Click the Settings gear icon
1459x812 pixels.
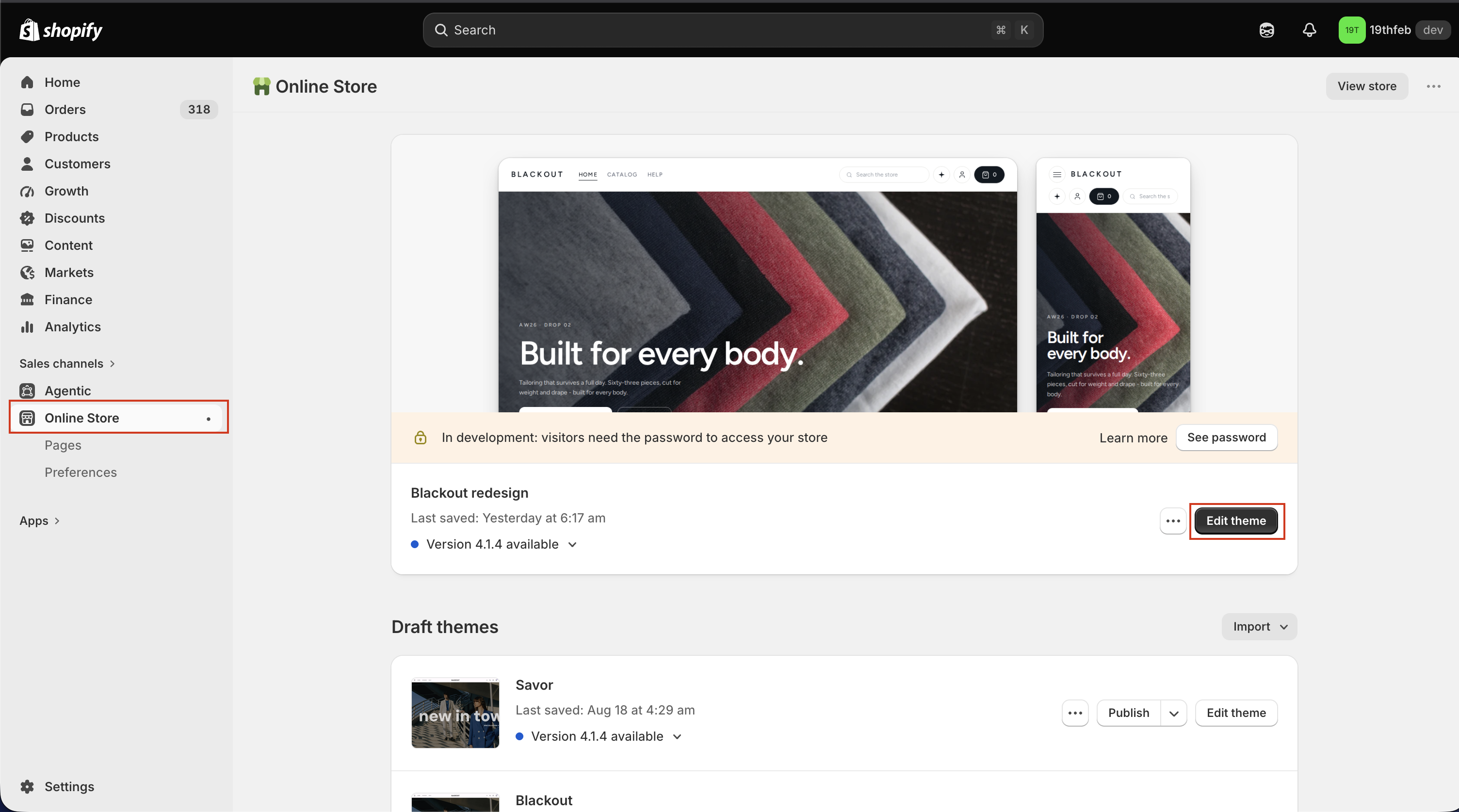coord(27,786)
